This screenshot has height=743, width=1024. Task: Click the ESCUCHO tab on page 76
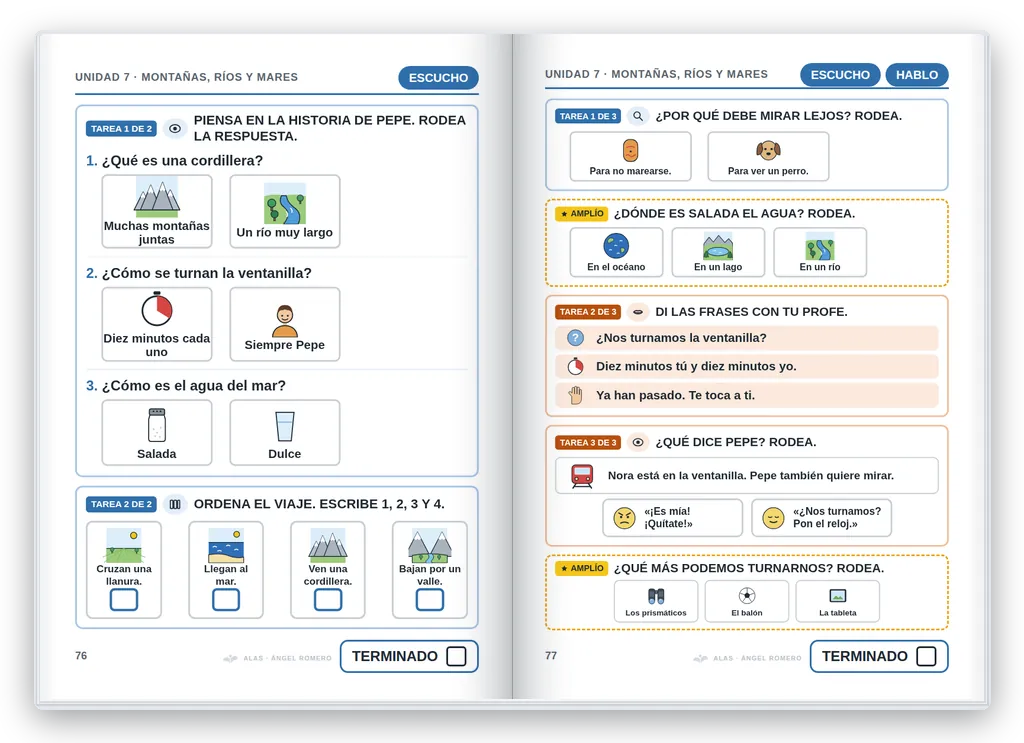coord(438,78)
